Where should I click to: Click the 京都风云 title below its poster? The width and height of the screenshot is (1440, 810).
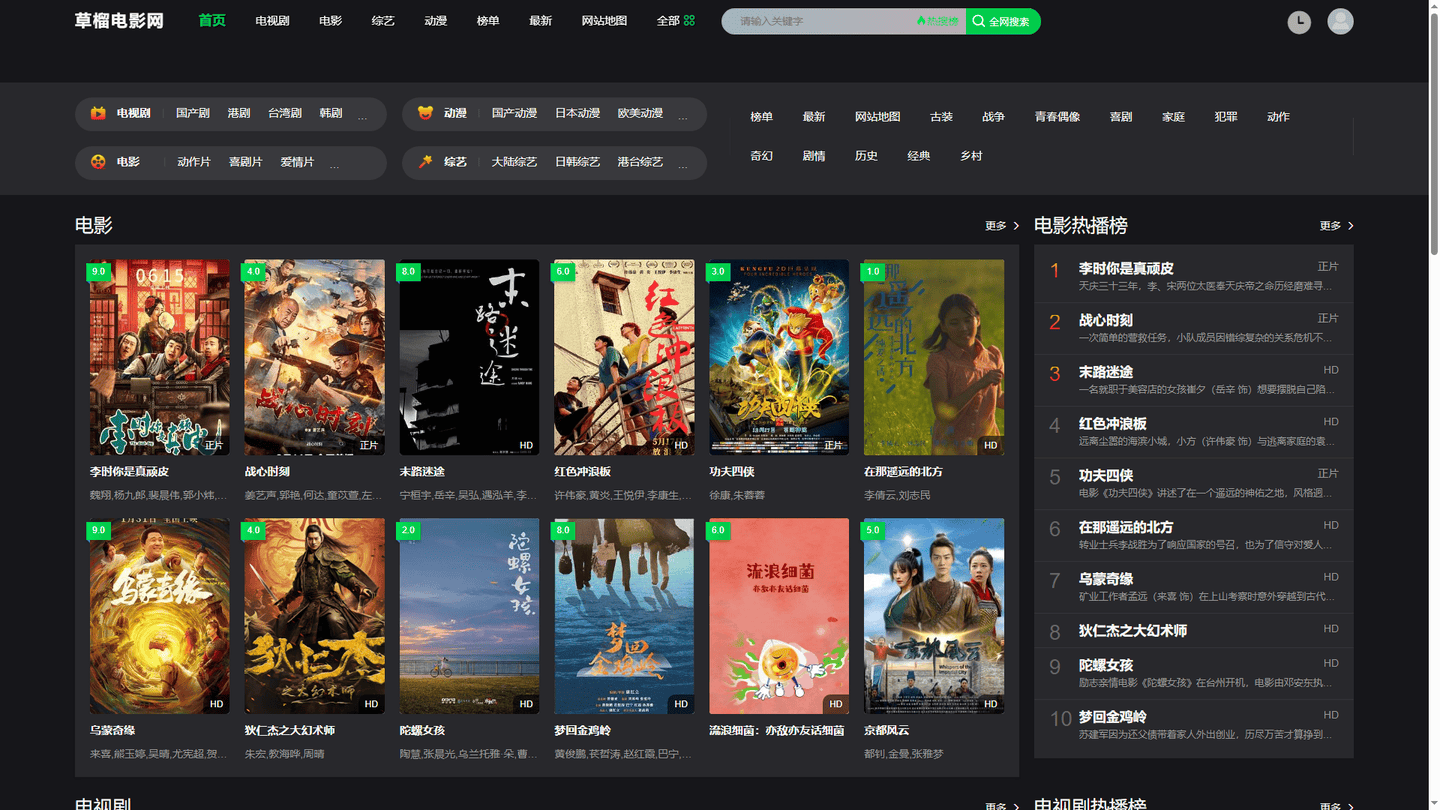click(x=889, y=730)
